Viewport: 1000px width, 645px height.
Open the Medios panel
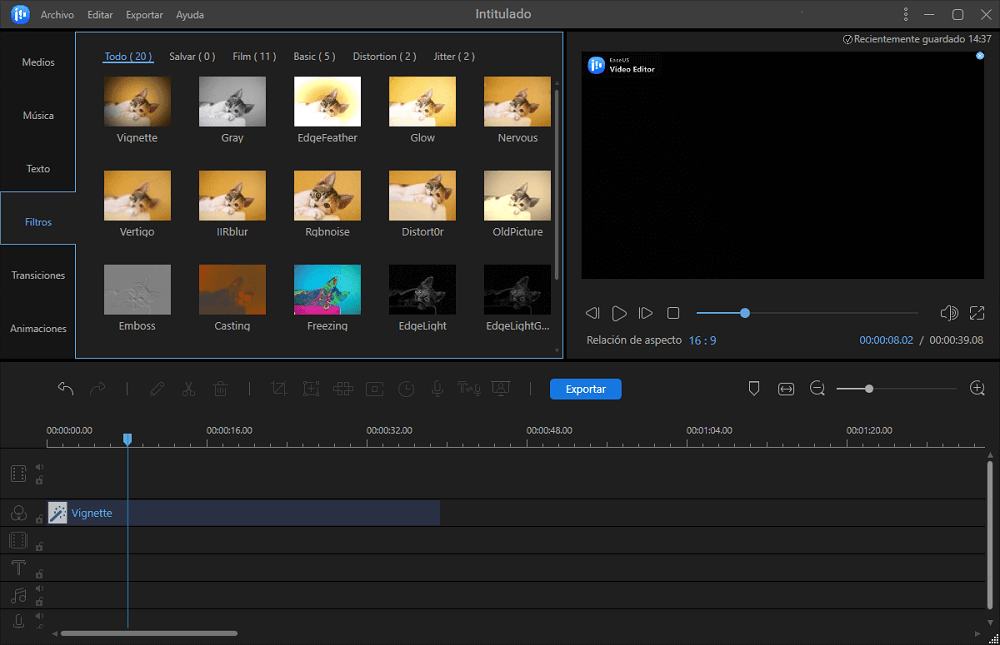click(x=38, y=62)
